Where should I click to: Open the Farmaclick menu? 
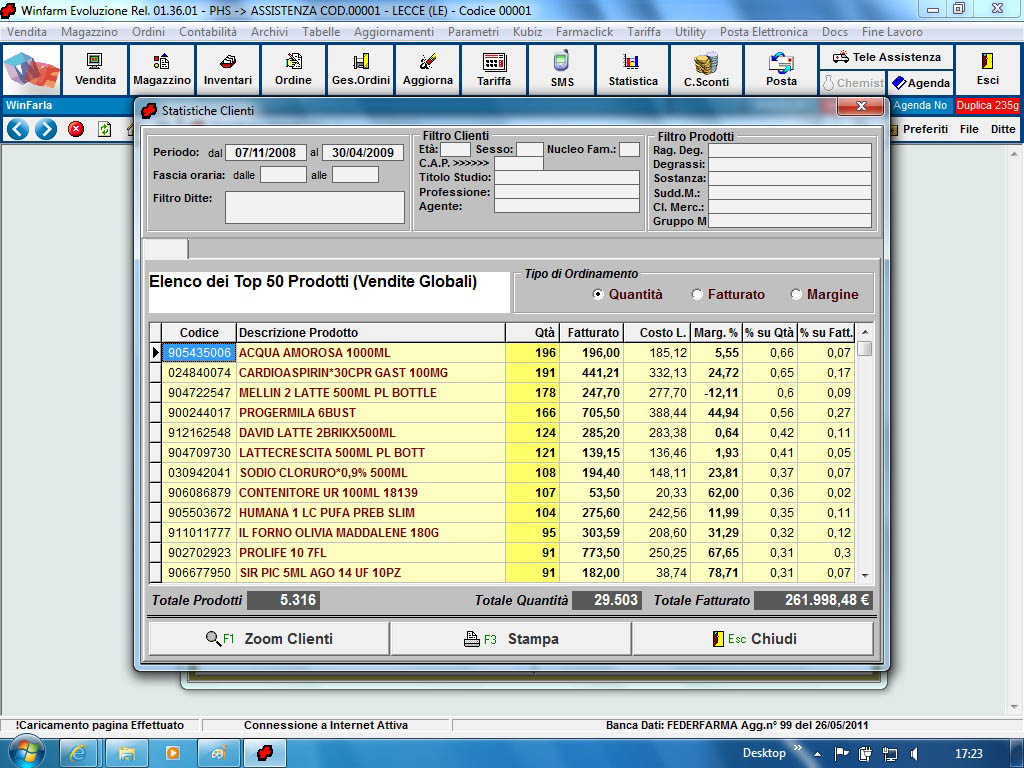(585, 32)
